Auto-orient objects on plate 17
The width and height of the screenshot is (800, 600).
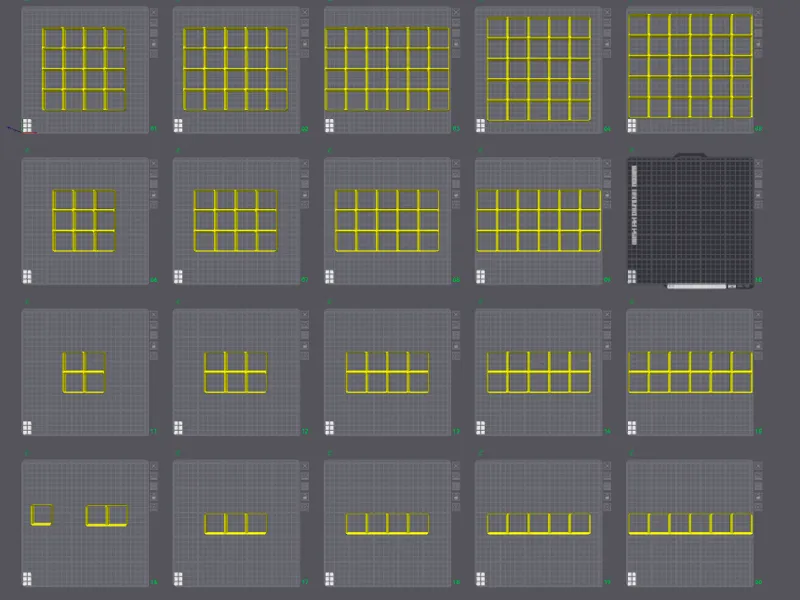click(x=305, y=477)
